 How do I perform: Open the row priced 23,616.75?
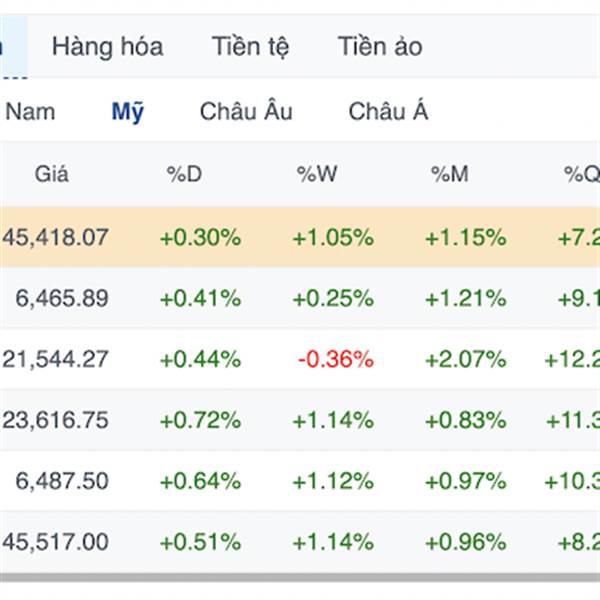click(300, 420)
